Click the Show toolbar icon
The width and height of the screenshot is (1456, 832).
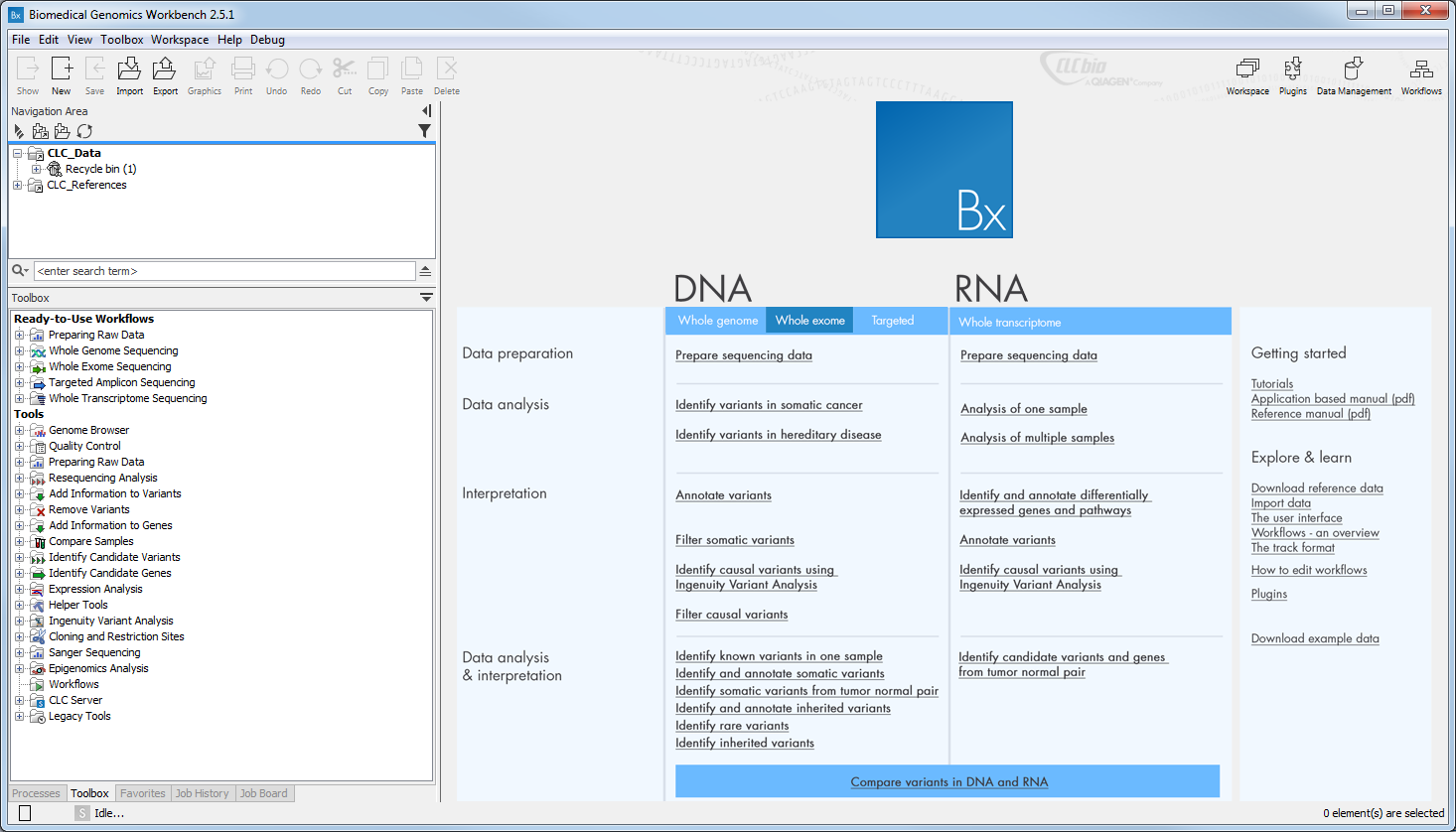click(x=28, y=75)
